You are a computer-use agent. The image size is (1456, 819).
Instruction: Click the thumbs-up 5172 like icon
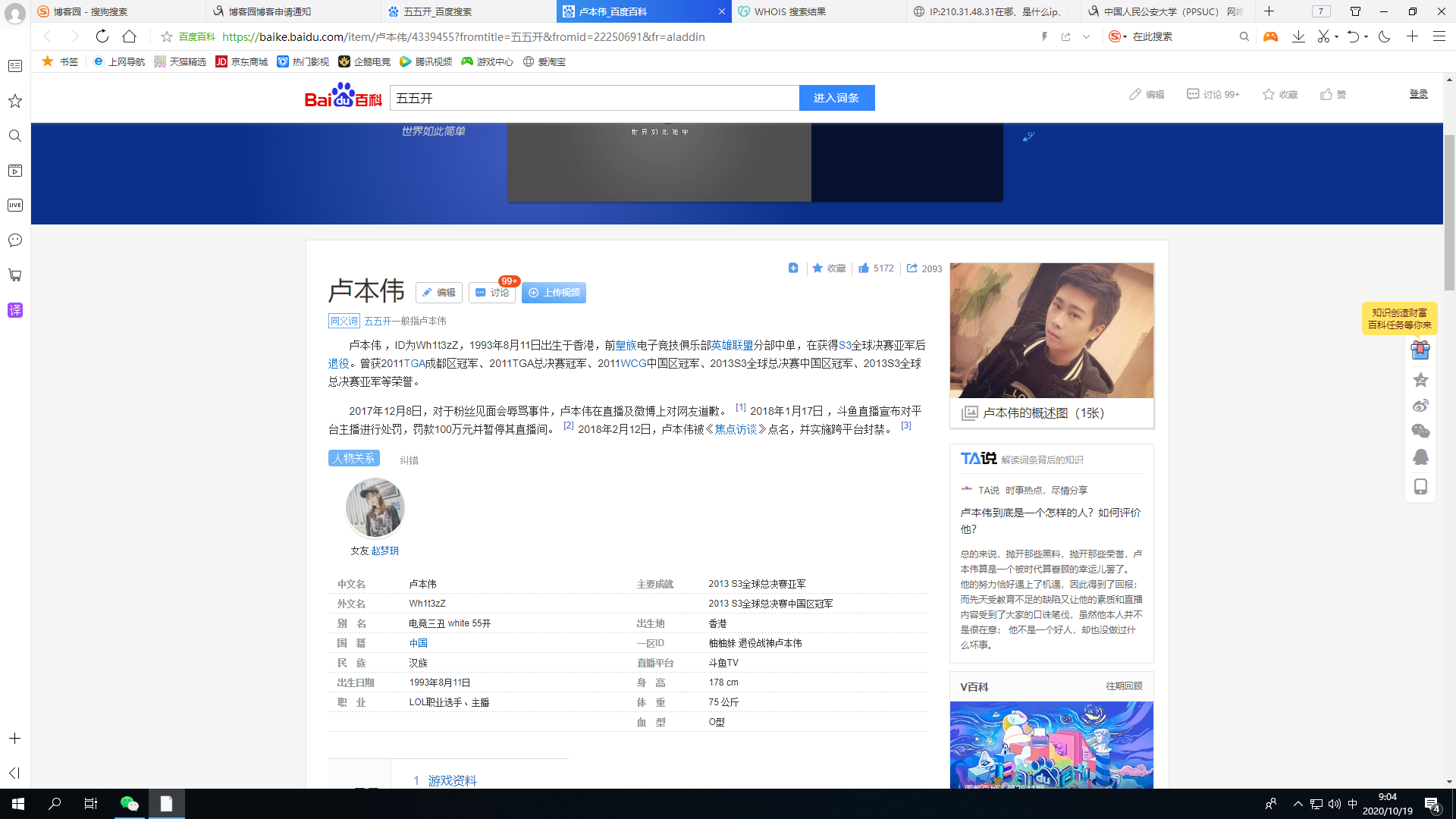[864, 268]
